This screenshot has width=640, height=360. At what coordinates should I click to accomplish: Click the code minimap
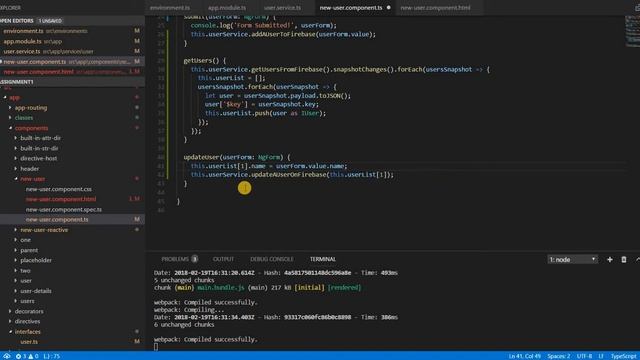click(632, 31)
